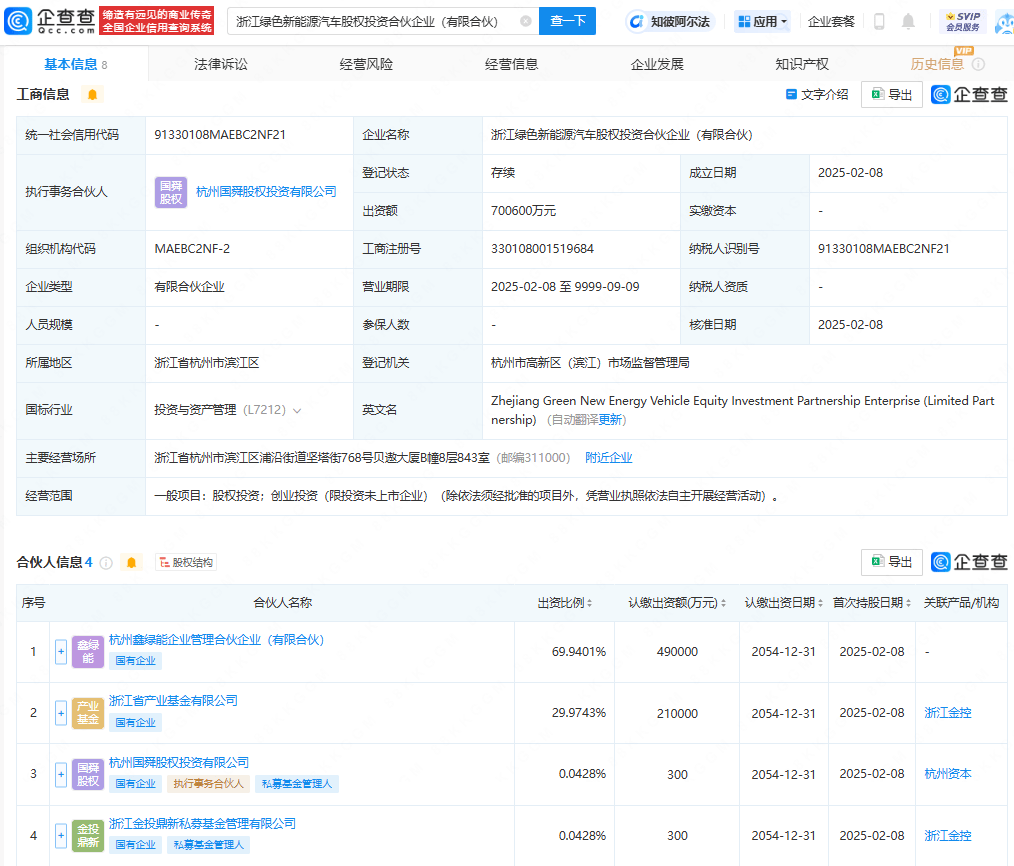Screen dimensions: 1014x866
Task: Click the 查一下 search button
Action: pos(568,21)
